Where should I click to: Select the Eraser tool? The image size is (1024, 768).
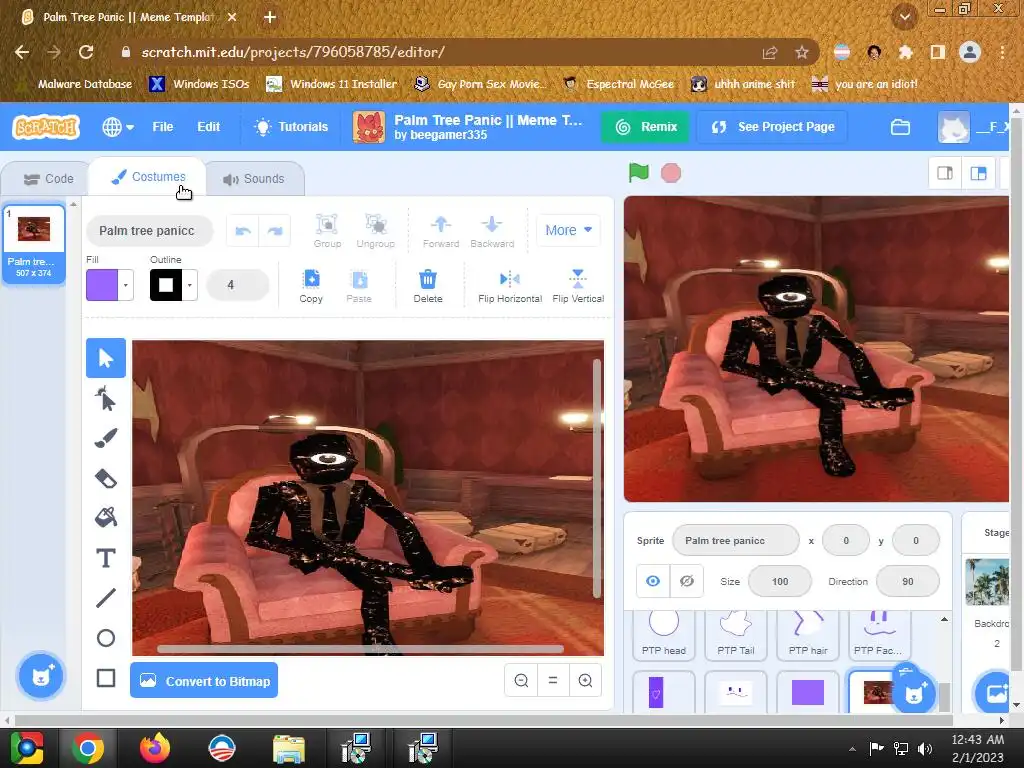pyautogui.click(x=106, y=478)
